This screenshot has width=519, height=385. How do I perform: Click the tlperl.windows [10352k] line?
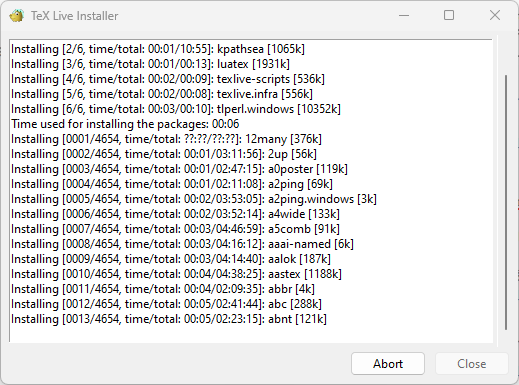pos(176,109)
